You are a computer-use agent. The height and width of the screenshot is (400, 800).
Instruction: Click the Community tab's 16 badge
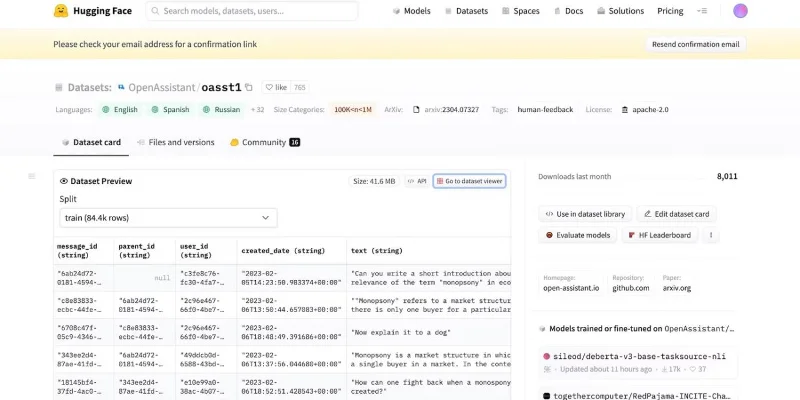pyautogui.click(x=294, y=142)
